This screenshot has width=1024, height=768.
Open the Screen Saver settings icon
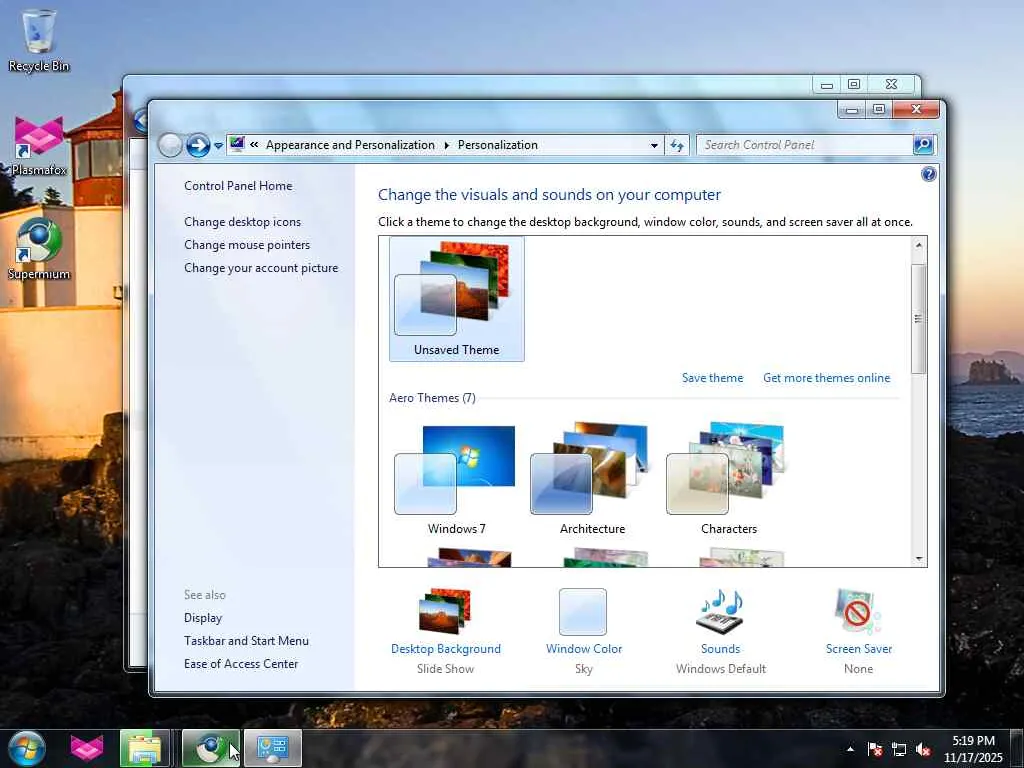coord(858,611)
